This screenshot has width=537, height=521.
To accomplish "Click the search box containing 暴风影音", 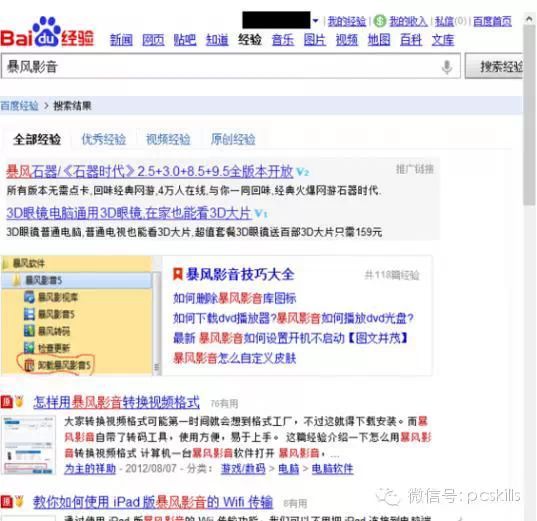I will pyautogui.click(x=230, y=66).
